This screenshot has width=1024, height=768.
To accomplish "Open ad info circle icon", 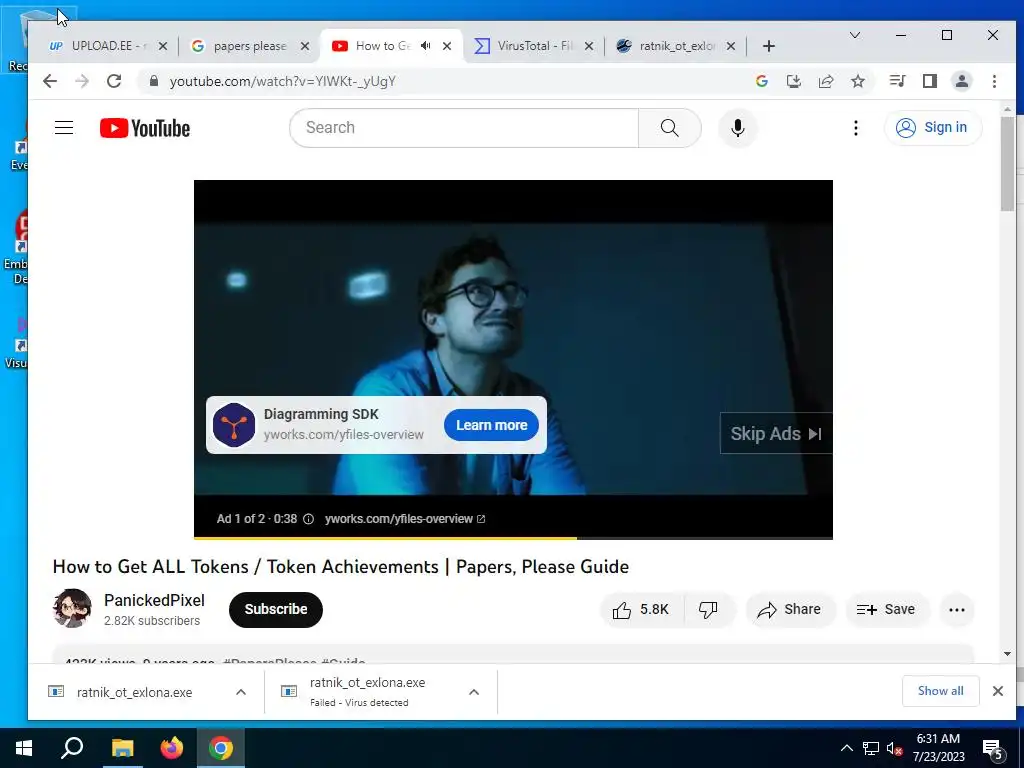I will (308, 519).
